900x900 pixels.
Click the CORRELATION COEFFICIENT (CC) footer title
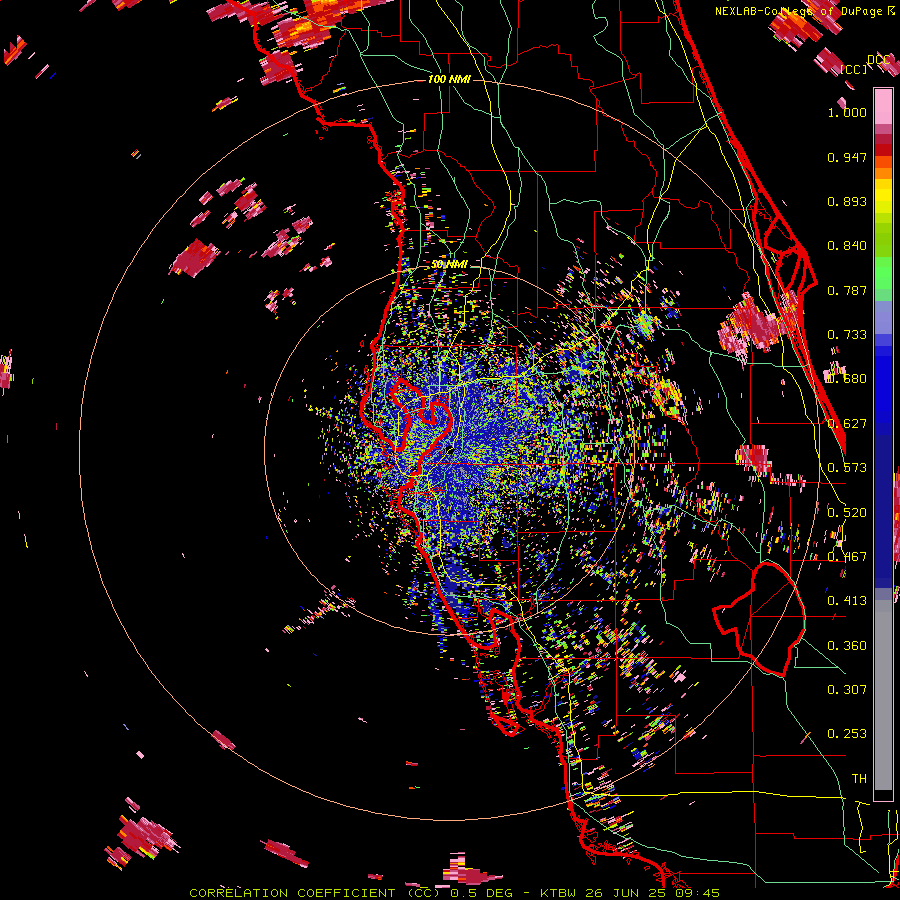315,893
